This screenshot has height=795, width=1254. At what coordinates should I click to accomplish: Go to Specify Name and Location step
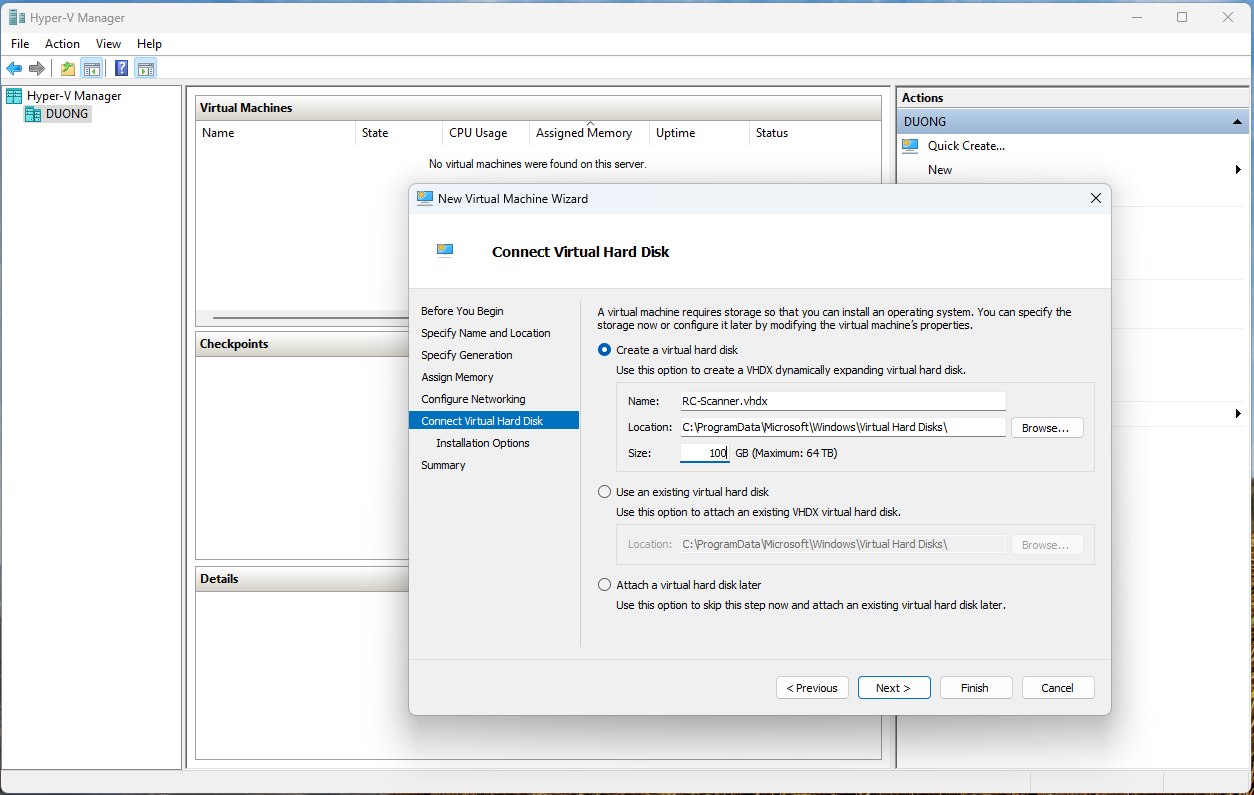click(x=486, y=333)
